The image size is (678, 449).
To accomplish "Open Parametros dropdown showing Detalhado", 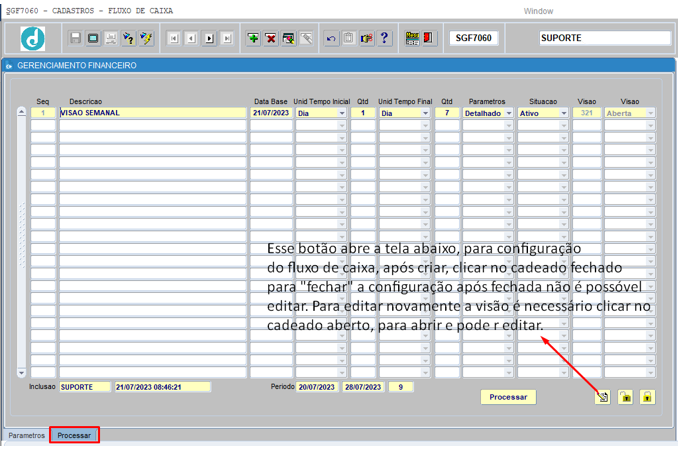I will [x=509, y=113].
